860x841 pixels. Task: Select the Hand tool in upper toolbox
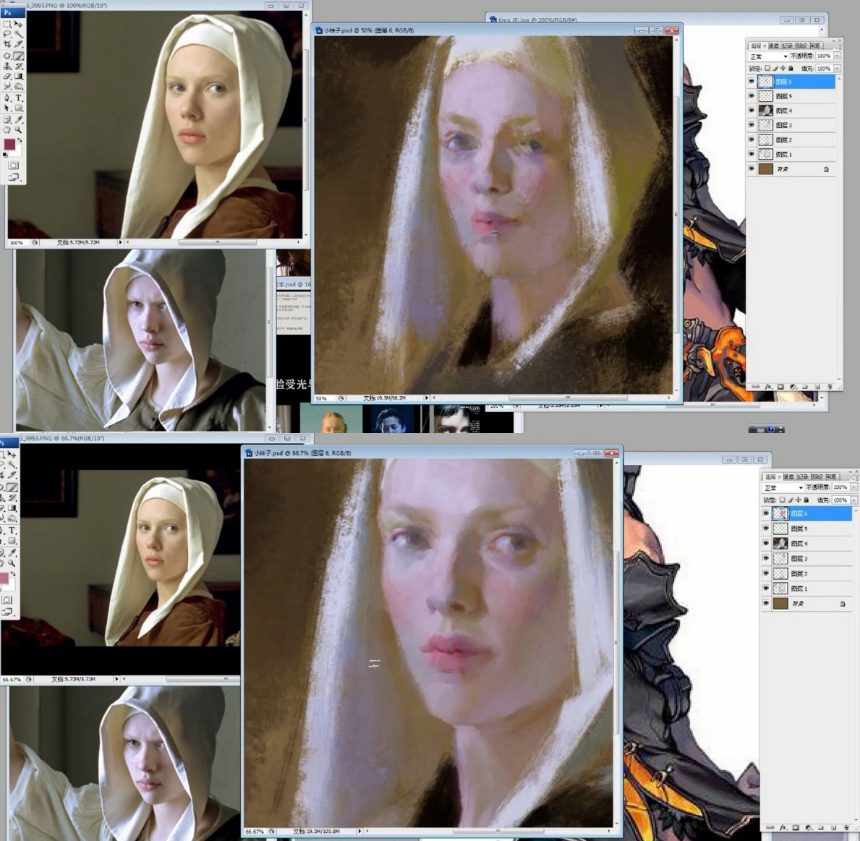[7, 130]
